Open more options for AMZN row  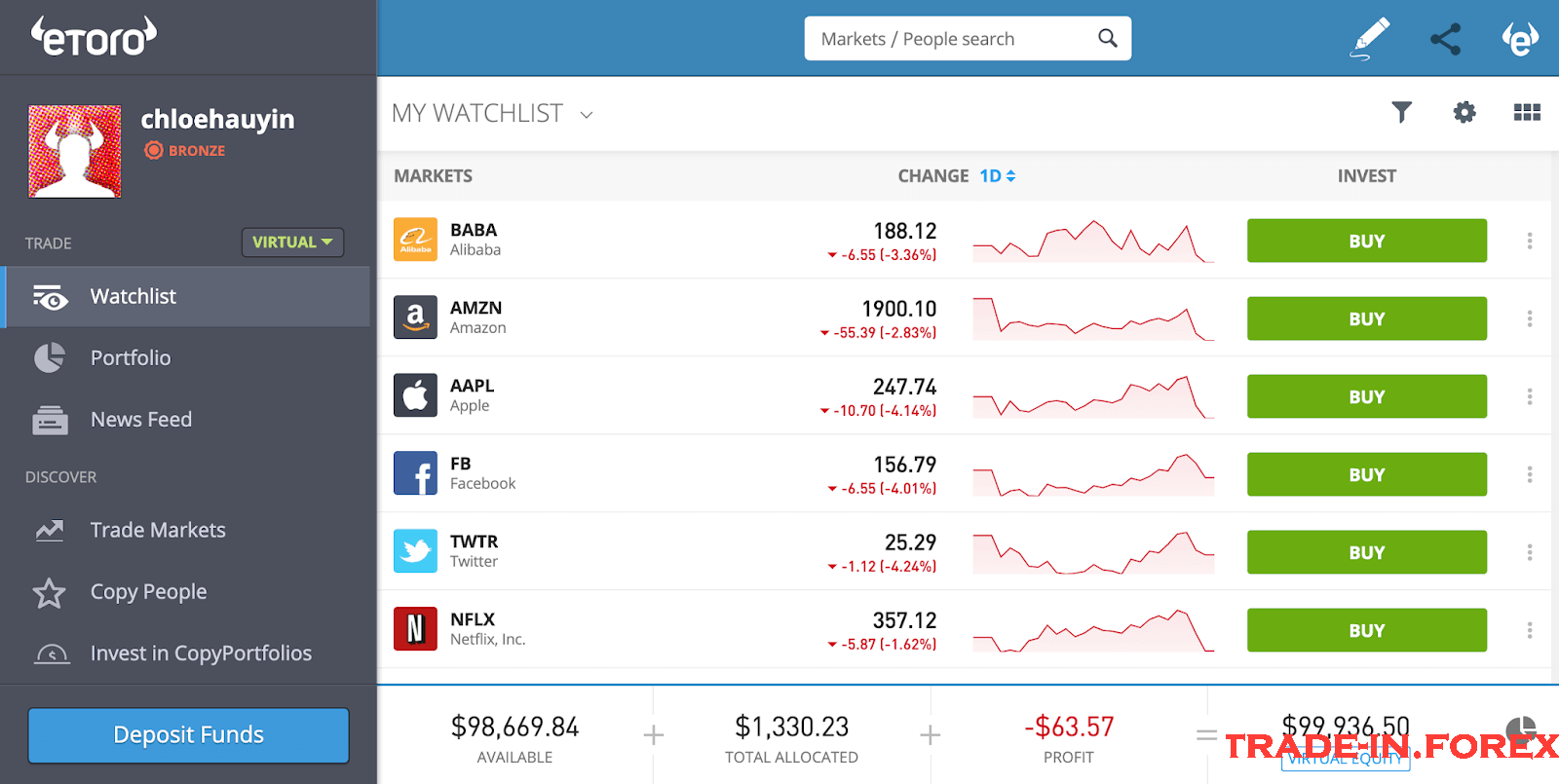click(1530, 318)
